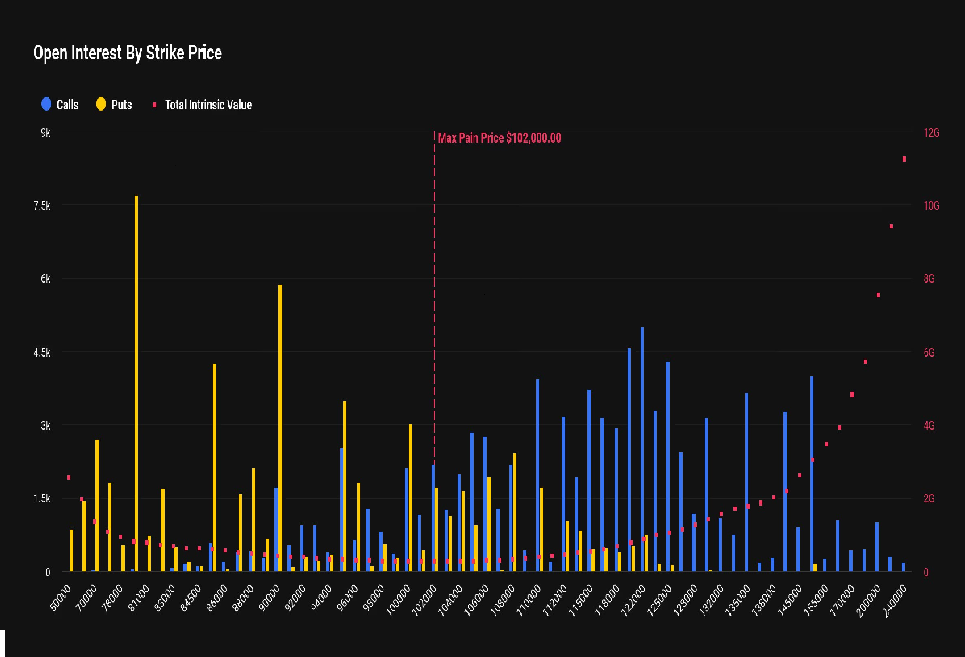Hide the Puts series via its legend label
965x657 pixels.
click(x=122, y=104)
